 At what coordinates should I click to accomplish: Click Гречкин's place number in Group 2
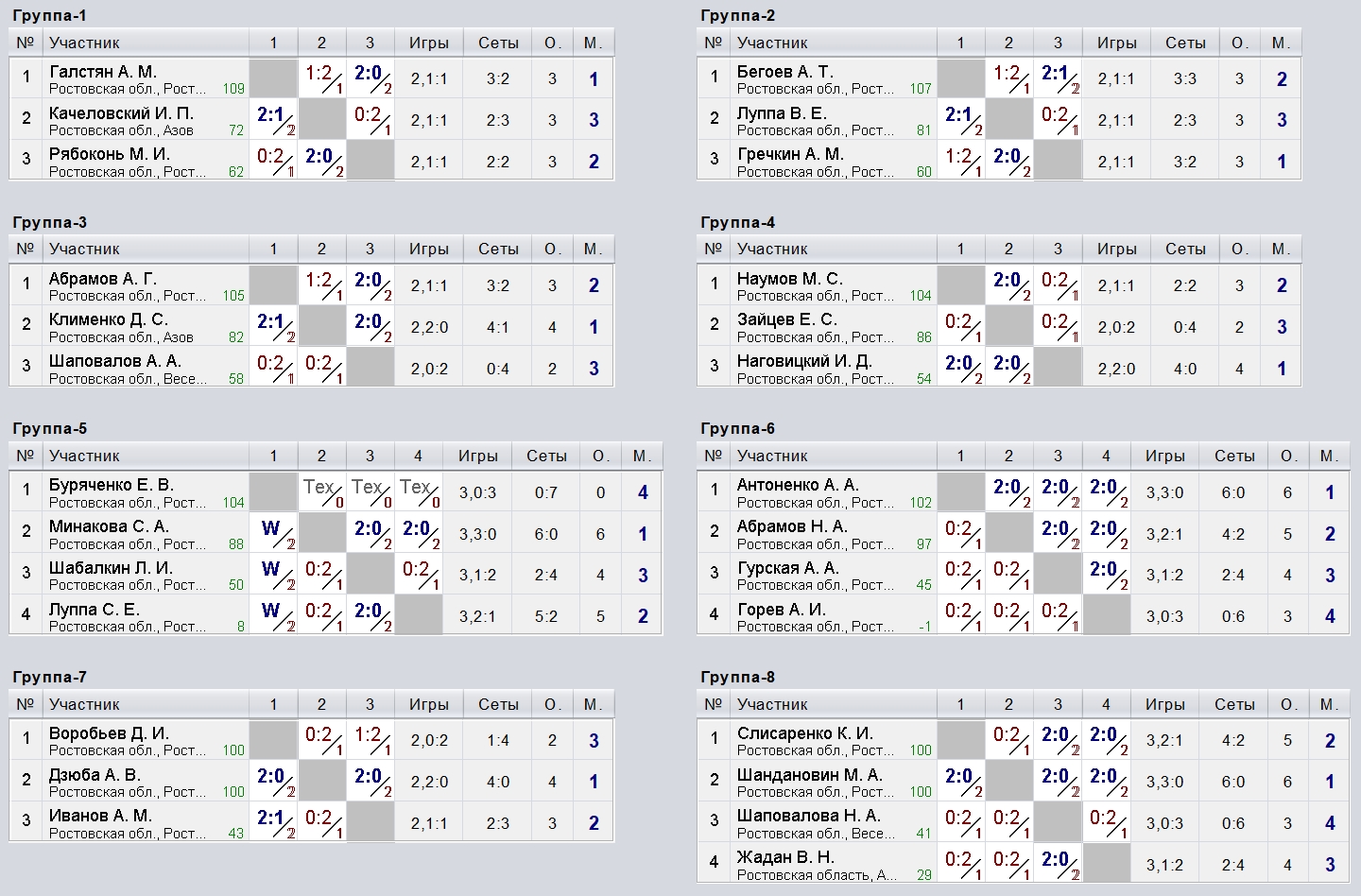[1282, 162]
